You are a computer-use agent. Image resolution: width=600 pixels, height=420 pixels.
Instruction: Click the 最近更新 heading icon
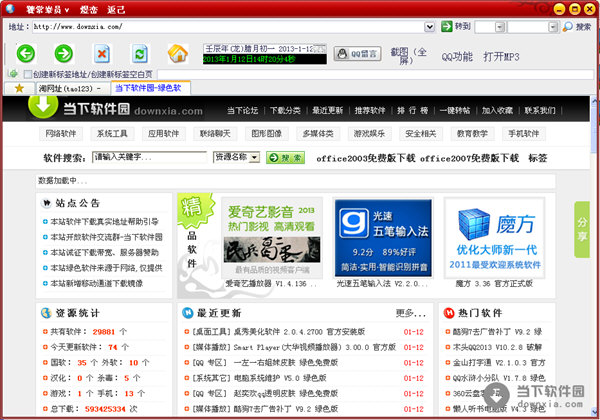[x=188, y=313]
